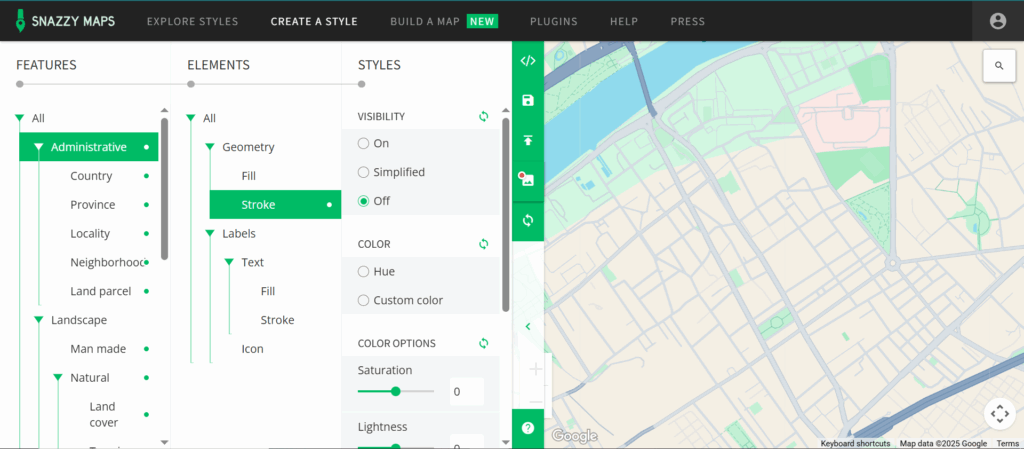
Task: Click the map camera pan control
Action: (x=999, y=414)
